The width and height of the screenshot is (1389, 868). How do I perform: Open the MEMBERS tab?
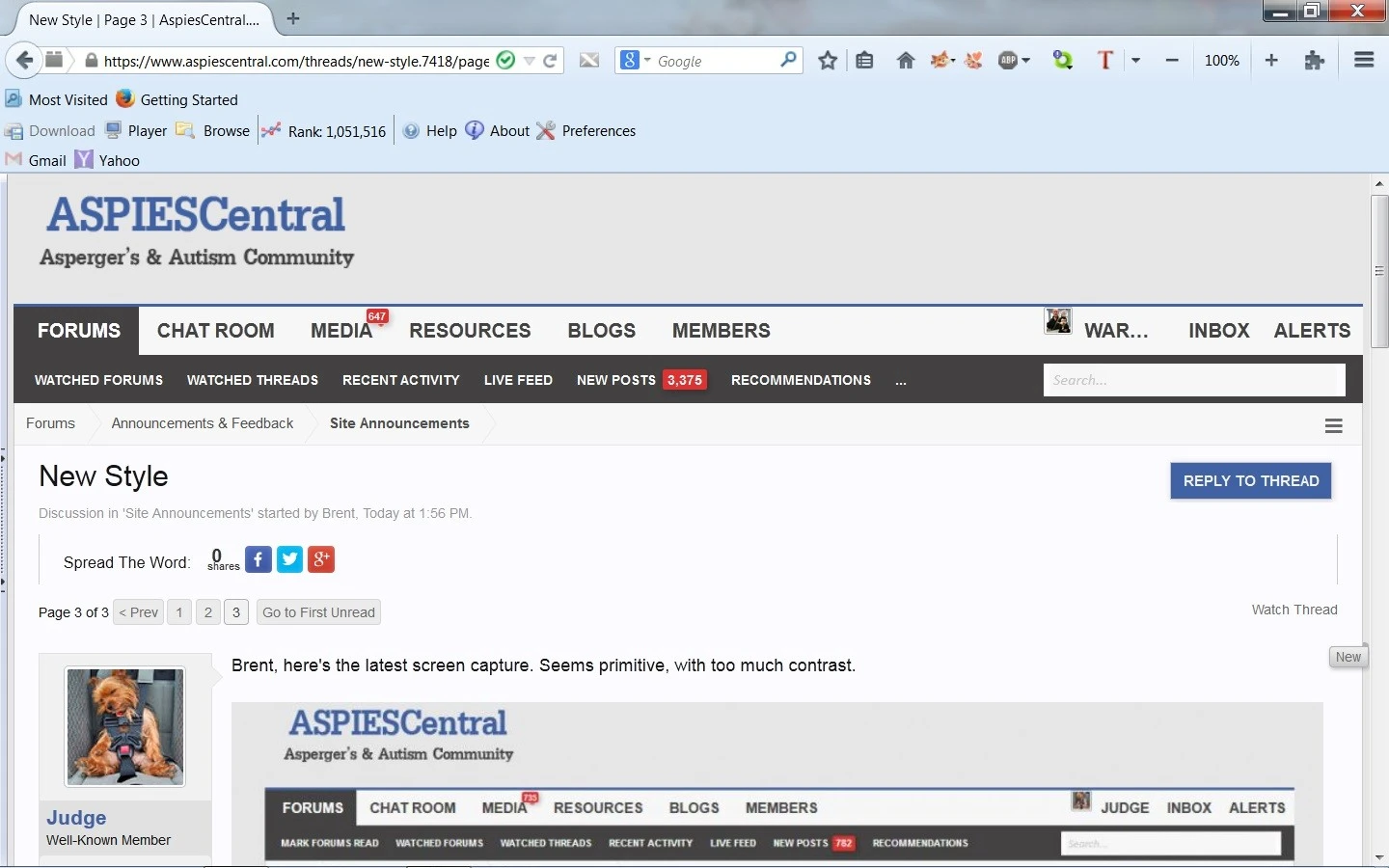(x=722, y=331)
